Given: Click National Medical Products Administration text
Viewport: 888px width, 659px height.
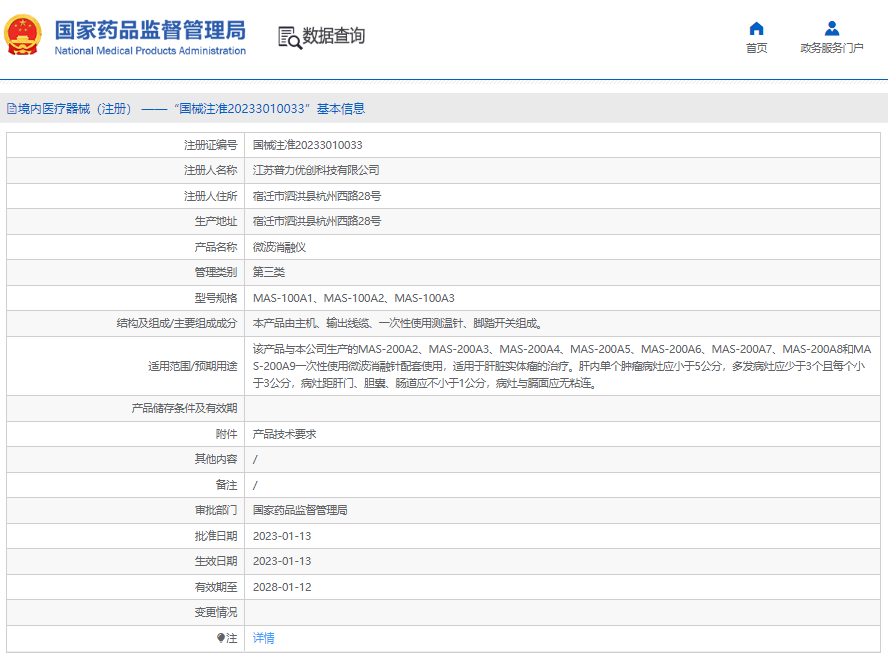Looking at the screenshot, I should (x=150, y=51).
